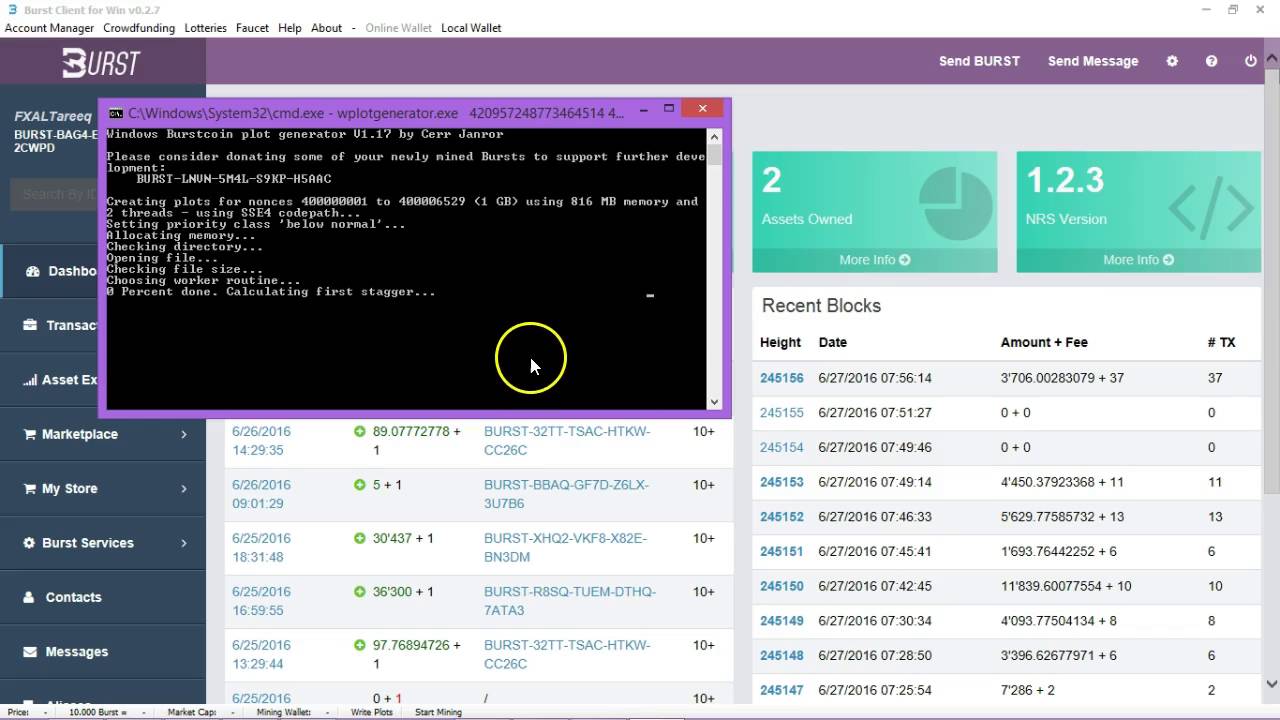Click green plus icon beside 5 + 1
The height and width of the screenshot is (720, 1280).
(x=360, y=485)
